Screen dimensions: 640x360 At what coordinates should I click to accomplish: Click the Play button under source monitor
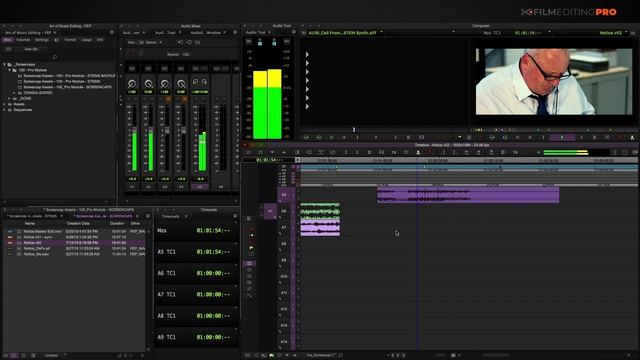pyautogui.click(x=376, y=138)
